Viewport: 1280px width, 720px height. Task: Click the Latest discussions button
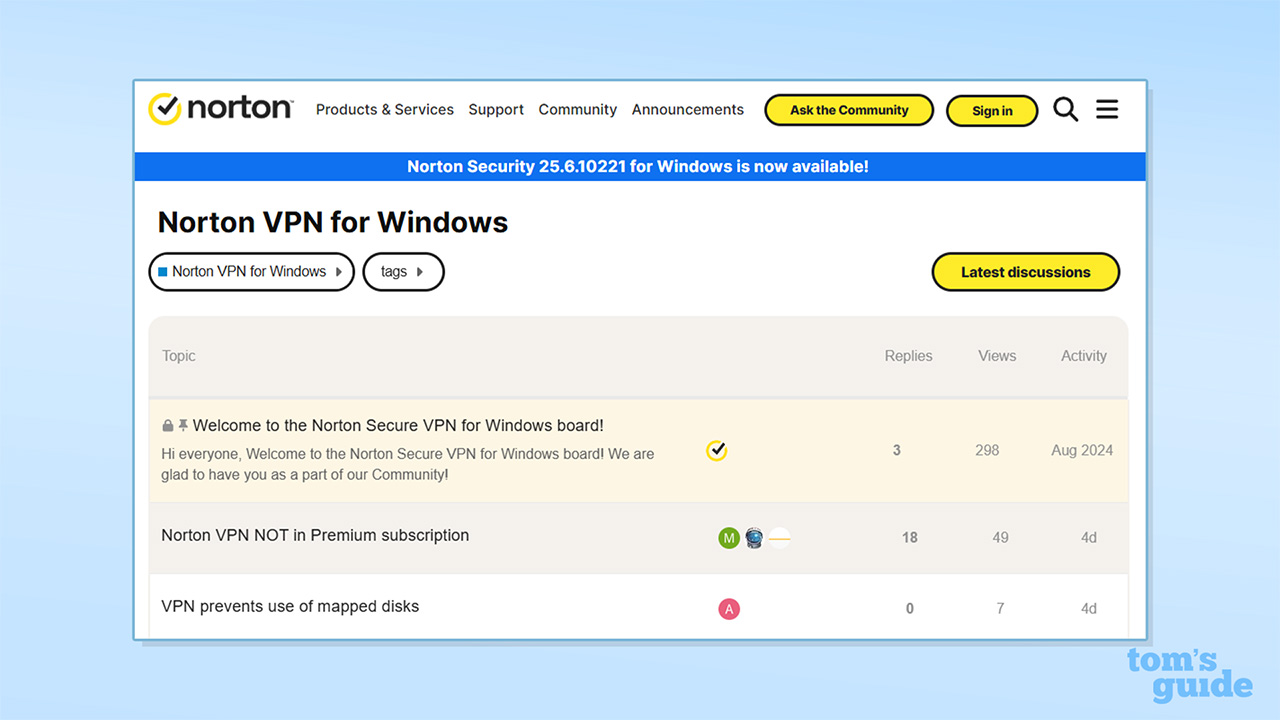pos(1025,272)
